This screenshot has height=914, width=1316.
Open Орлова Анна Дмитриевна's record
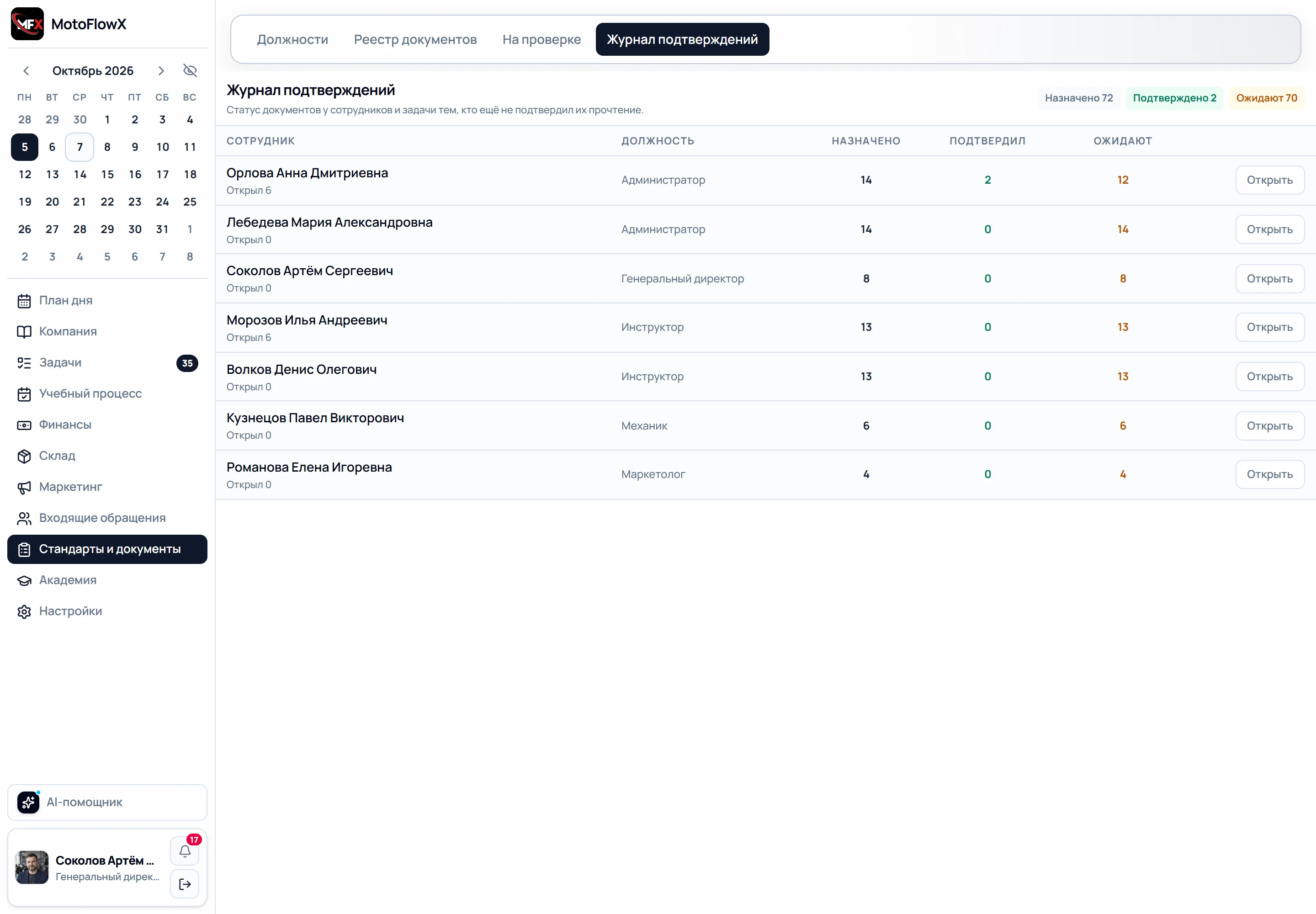(1269, 181)
